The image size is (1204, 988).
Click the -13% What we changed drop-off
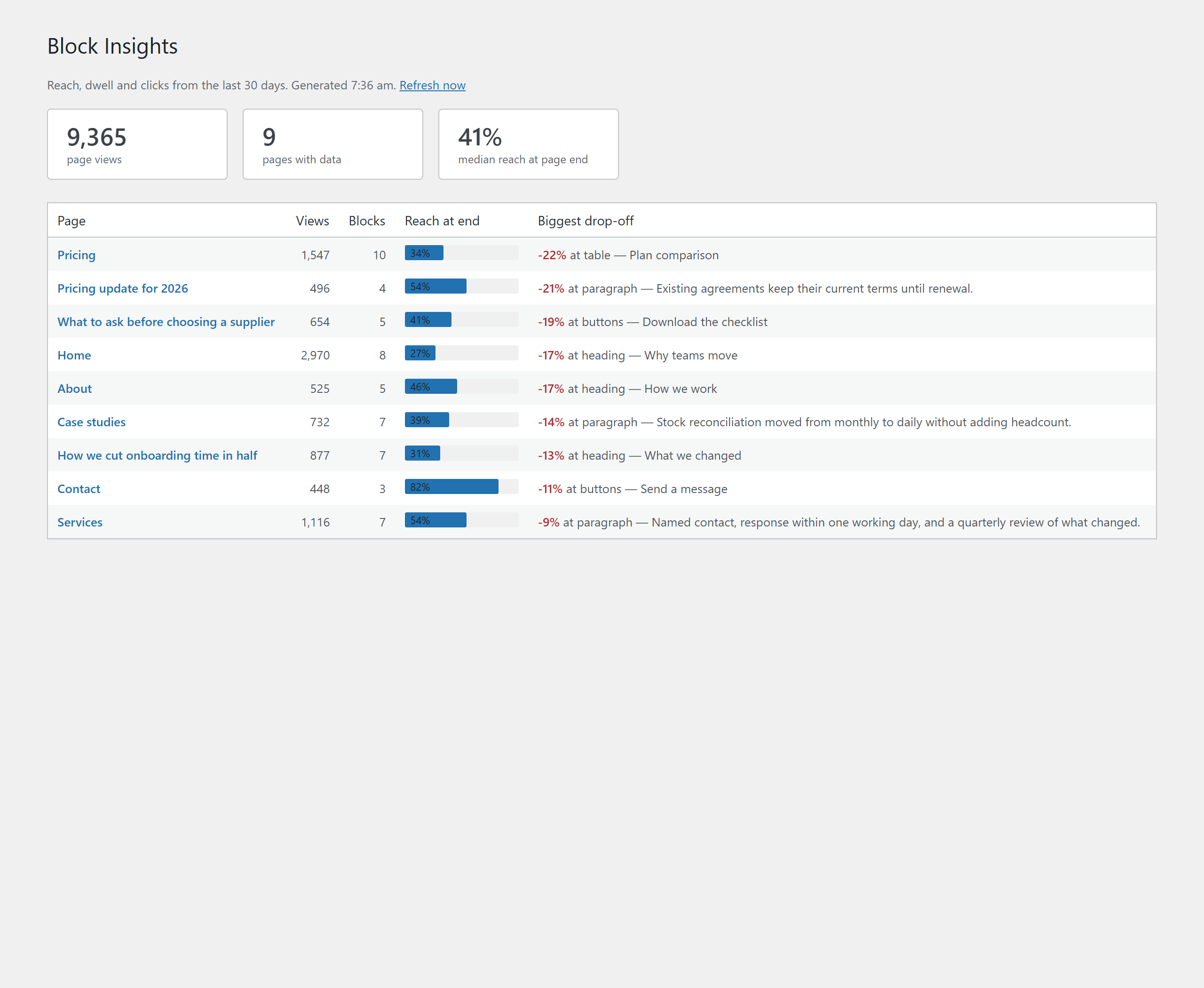point(640,455)
